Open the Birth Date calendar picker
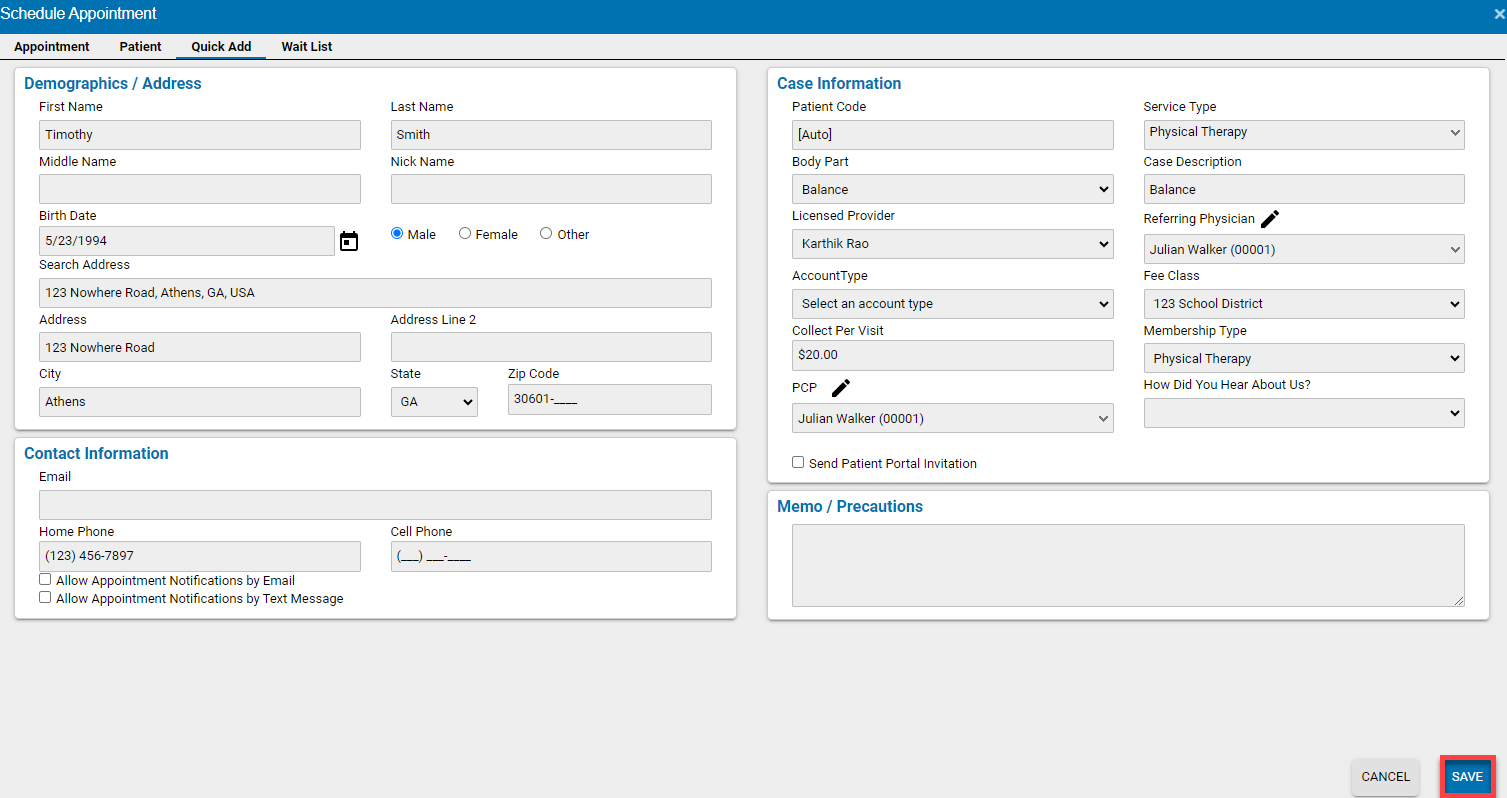1507x798 pixels. (x=348, y=240)
